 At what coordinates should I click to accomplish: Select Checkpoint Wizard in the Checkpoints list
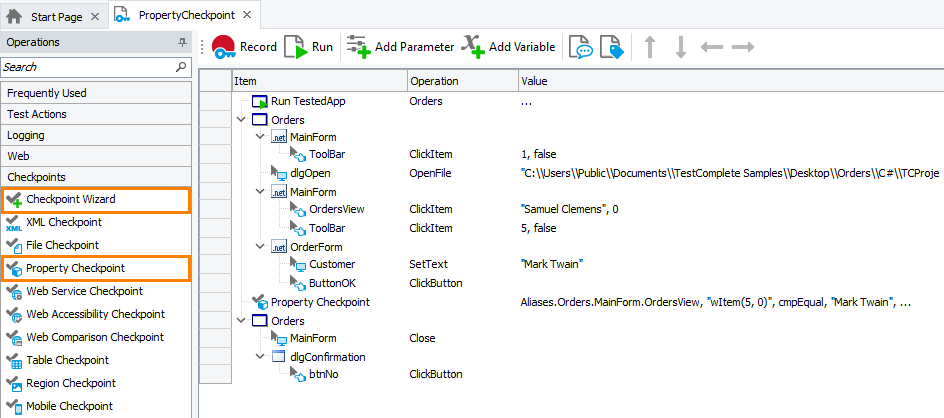pos(71,199)
